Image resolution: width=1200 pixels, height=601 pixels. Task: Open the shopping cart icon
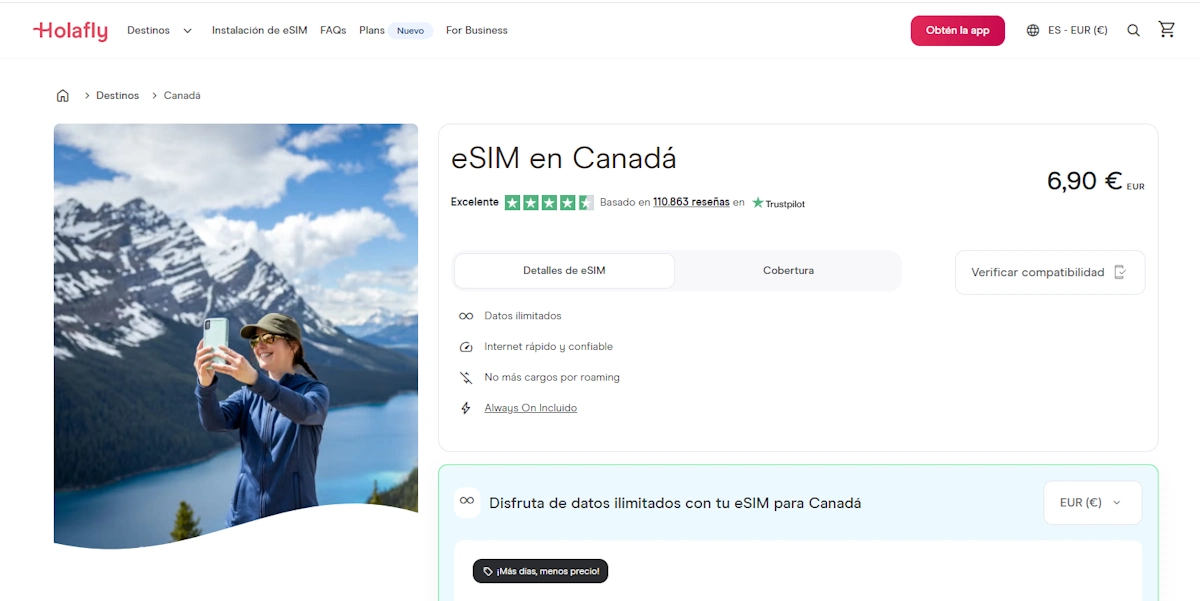1167,30
